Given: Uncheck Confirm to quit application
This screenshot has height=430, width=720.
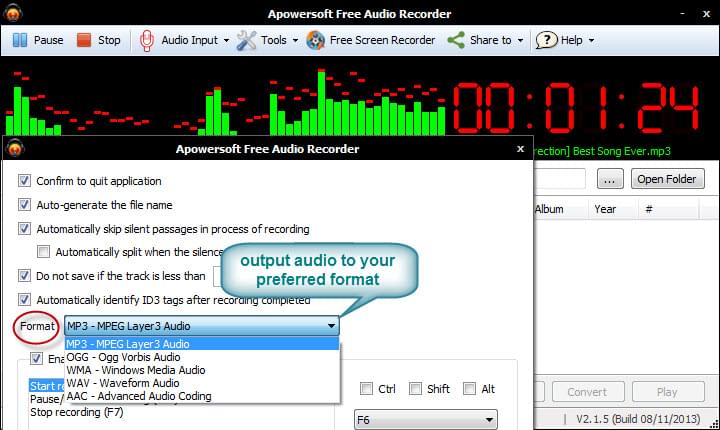Looking at the screenshot, I should (x=24, y=181).
